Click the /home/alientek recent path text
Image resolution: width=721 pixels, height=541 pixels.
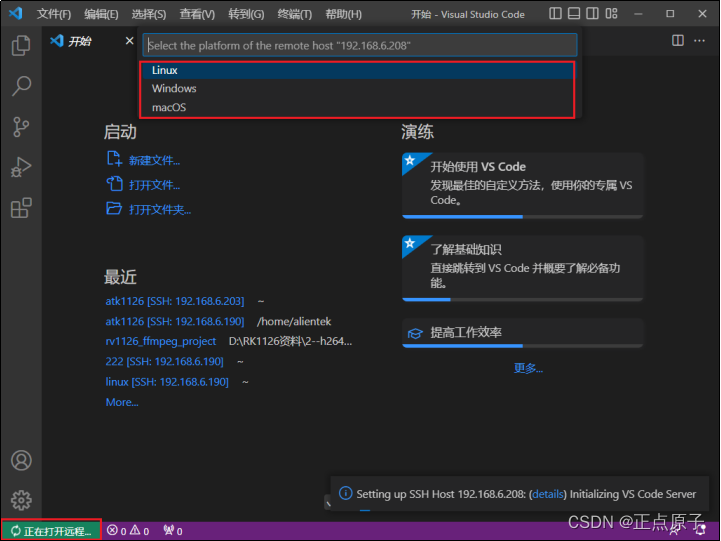294,321
